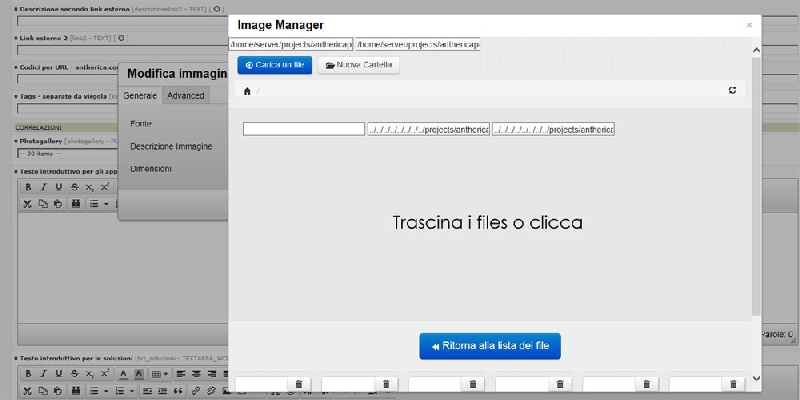Toggle Bold in the upper text editor
Image resolution: width=800 pixels, height=400 pixels.
pos(29,187)
